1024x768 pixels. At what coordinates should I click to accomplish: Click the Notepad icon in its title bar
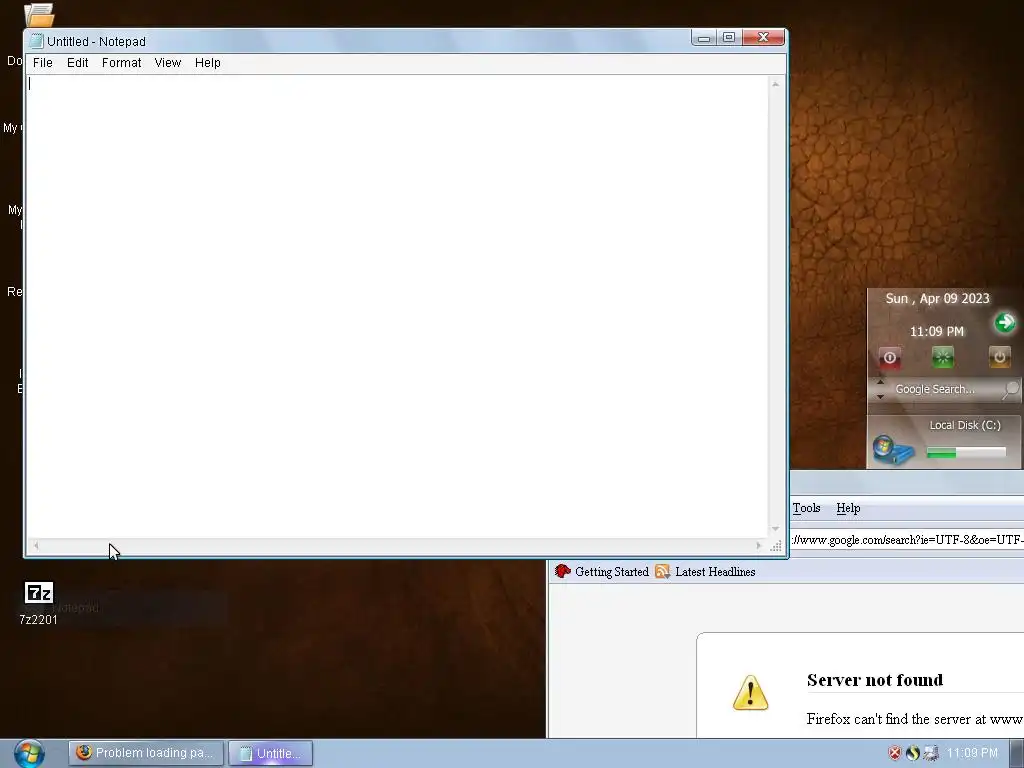[36, 41]
